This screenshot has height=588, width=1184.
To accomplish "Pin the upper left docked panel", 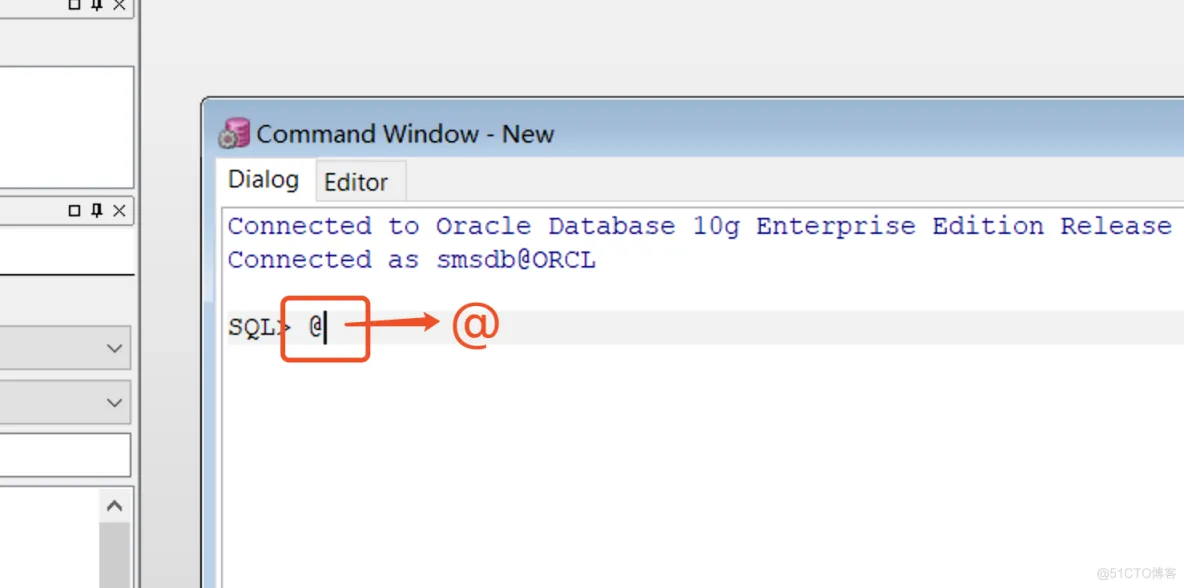I will pos(97,5).
